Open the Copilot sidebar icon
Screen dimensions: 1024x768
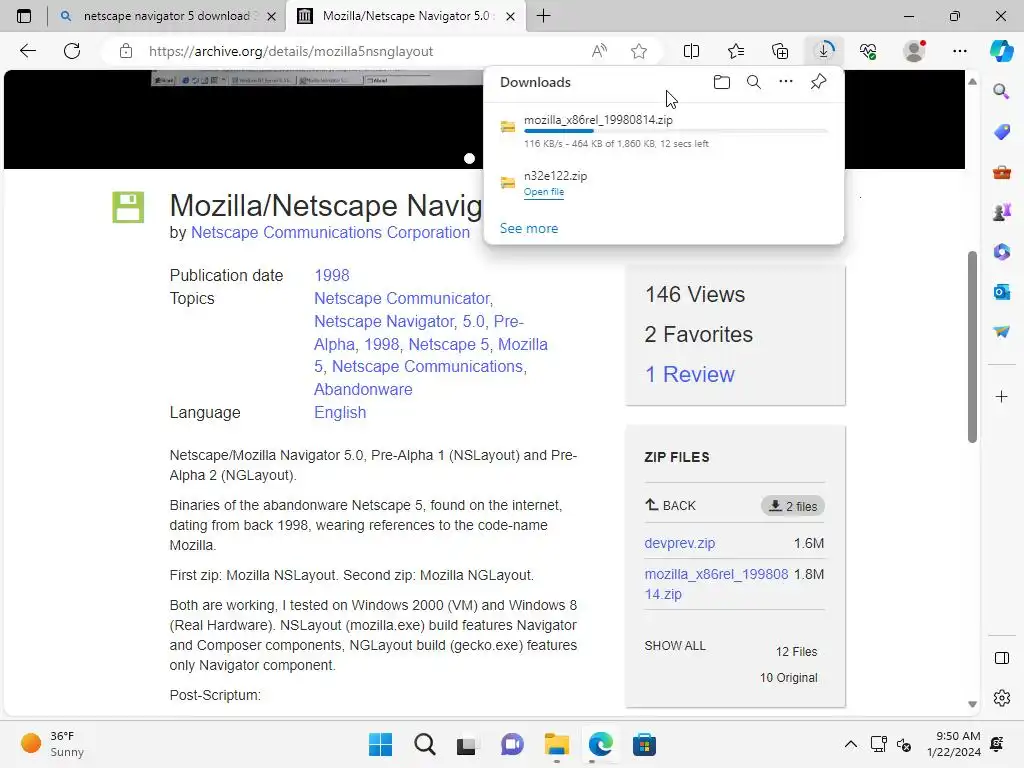point(1001,51)
